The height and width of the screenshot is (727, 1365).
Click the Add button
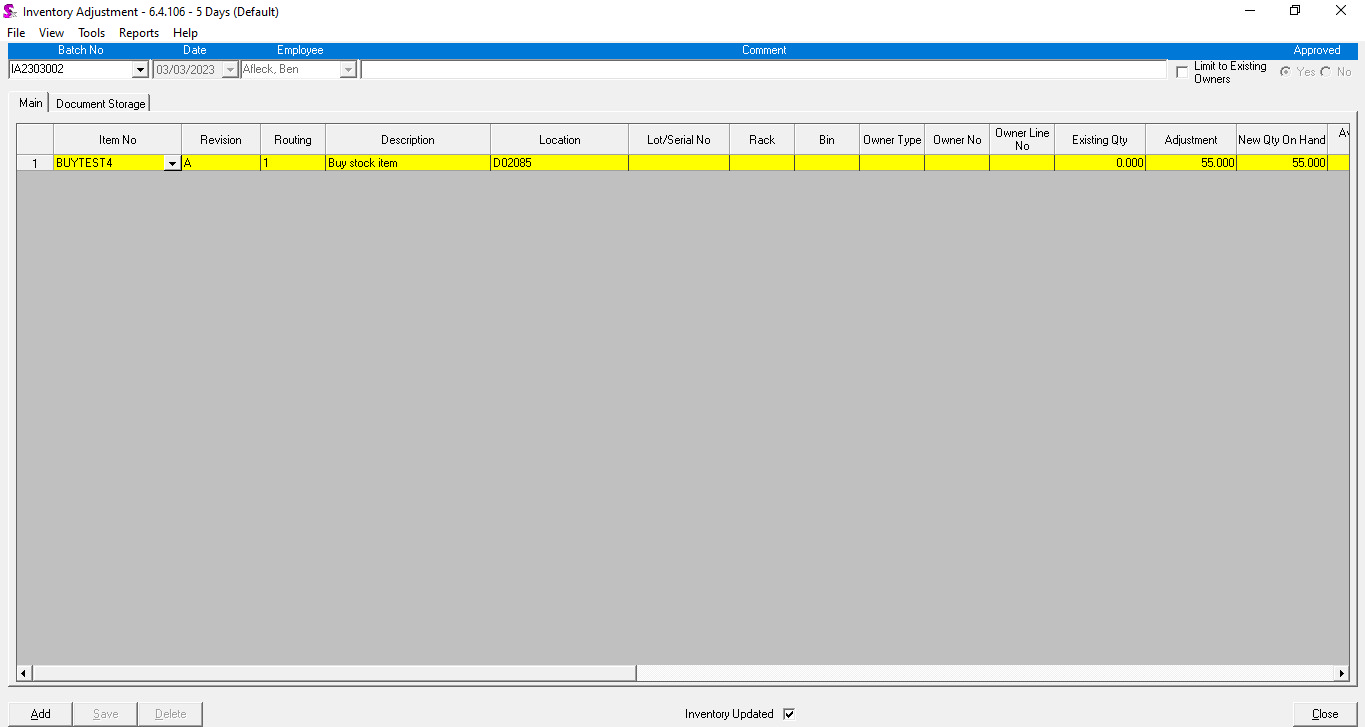pos(41,714)
